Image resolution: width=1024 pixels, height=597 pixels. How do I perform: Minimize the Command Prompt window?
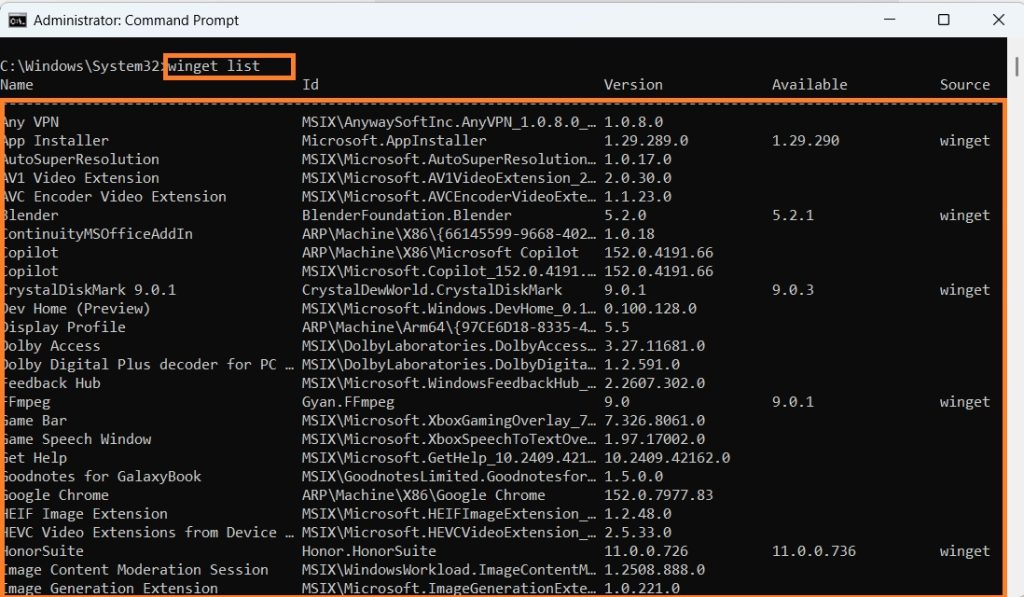(x=889, y=20)
